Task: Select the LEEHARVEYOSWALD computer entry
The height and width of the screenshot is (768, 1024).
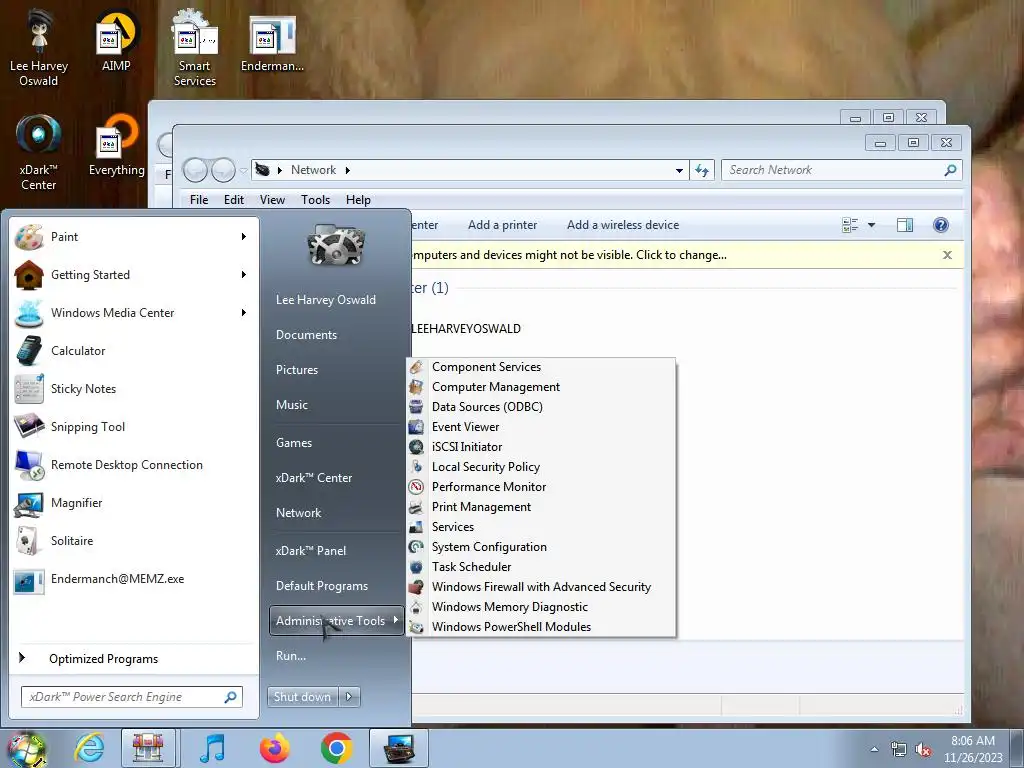Action: tap(466, 328)
